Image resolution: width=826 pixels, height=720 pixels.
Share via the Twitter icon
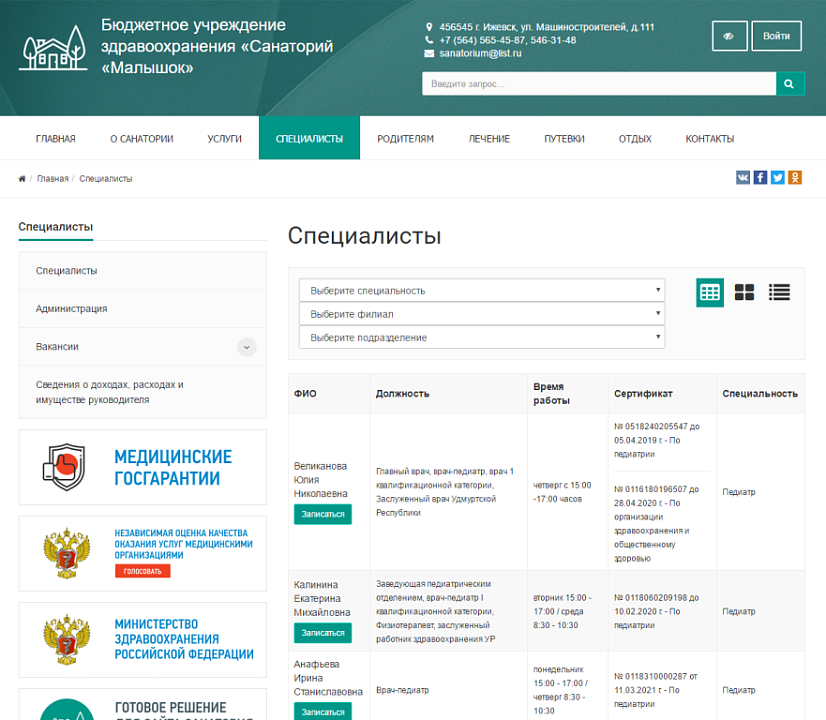point(778,177)
